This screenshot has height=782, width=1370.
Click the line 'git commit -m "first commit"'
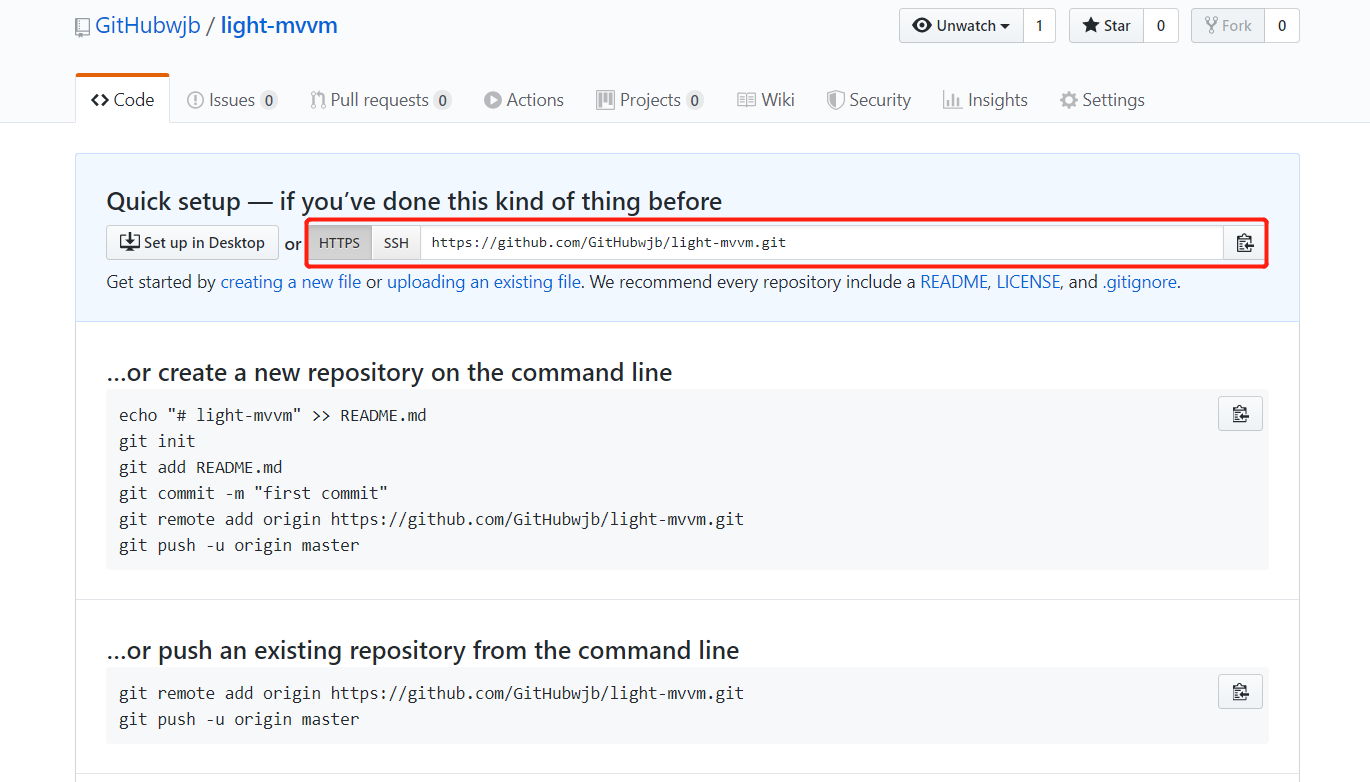(253, 493)
